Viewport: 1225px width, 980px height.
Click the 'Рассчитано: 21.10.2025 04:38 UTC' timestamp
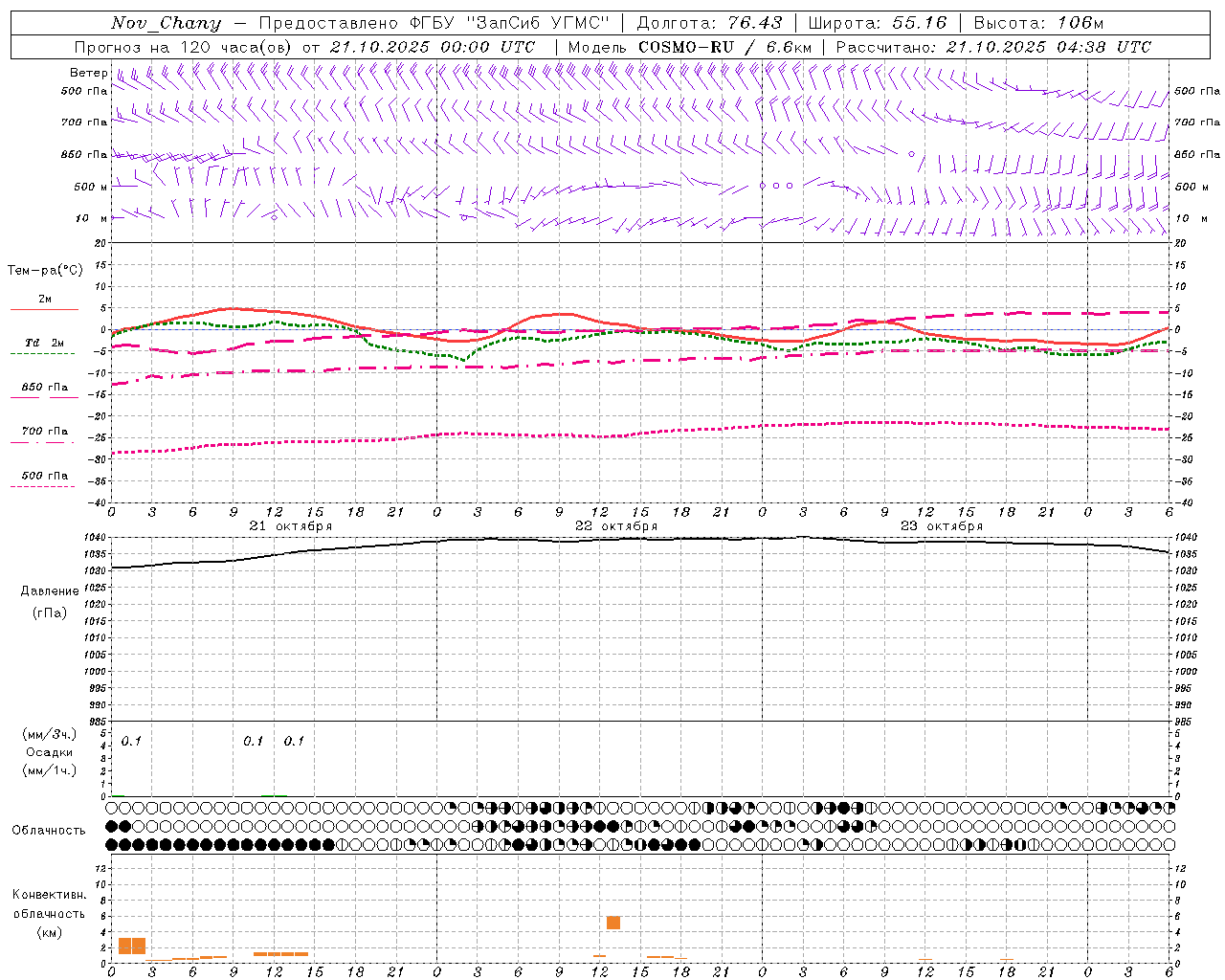point(993,47)
